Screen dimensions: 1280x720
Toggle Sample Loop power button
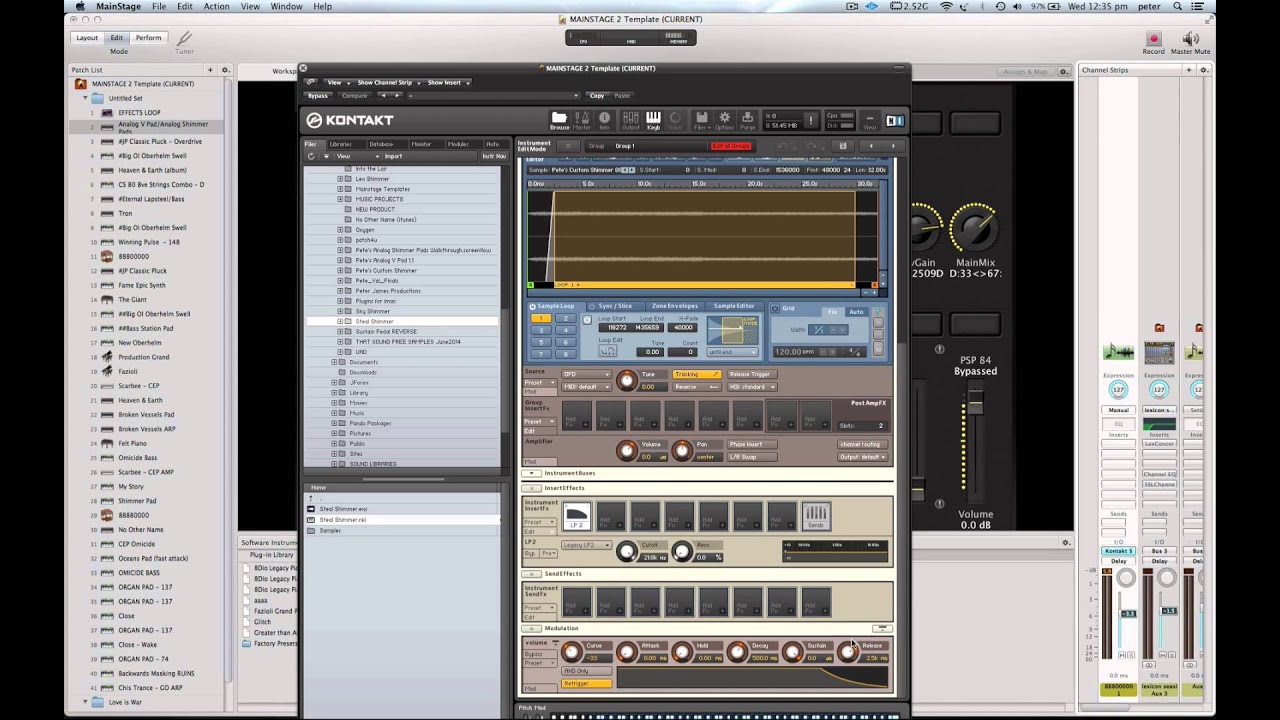(533, 306)
